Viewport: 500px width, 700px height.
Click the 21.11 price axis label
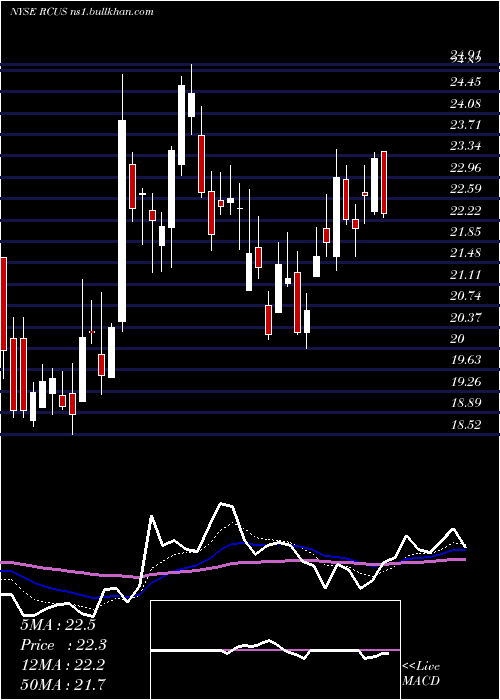coord(466,275)
